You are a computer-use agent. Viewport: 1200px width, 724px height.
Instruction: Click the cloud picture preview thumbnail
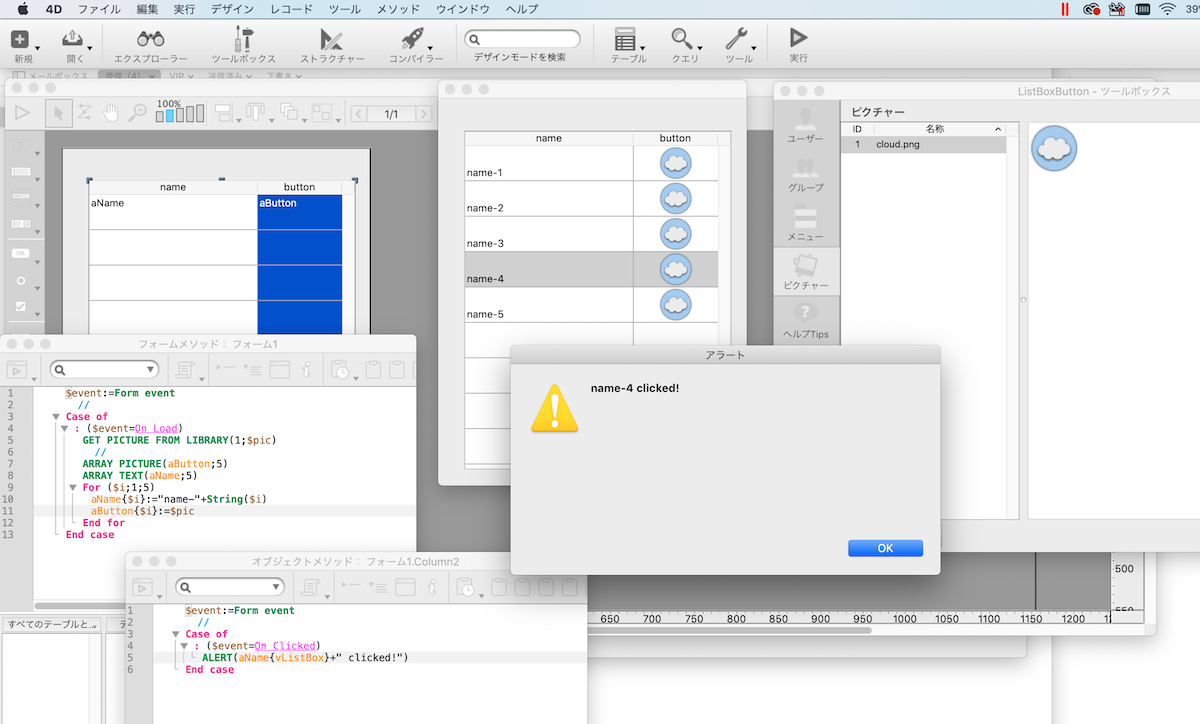point(1053,148)
